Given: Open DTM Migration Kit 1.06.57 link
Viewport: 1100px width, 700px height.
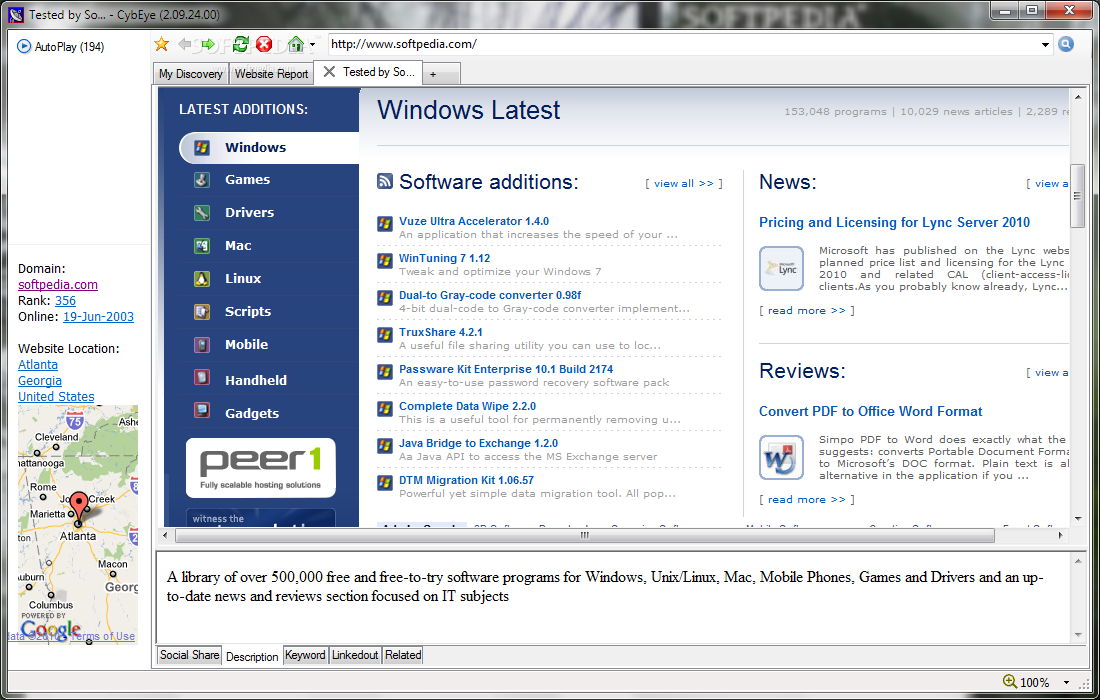Looking at the screenshot, I should [467, 480].
